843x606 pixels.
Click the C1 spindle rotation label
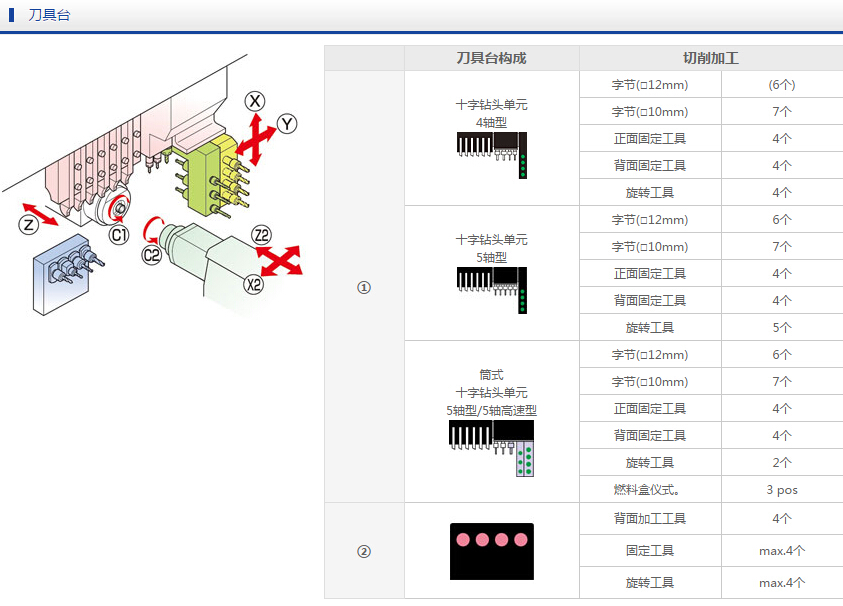point(119,235)
